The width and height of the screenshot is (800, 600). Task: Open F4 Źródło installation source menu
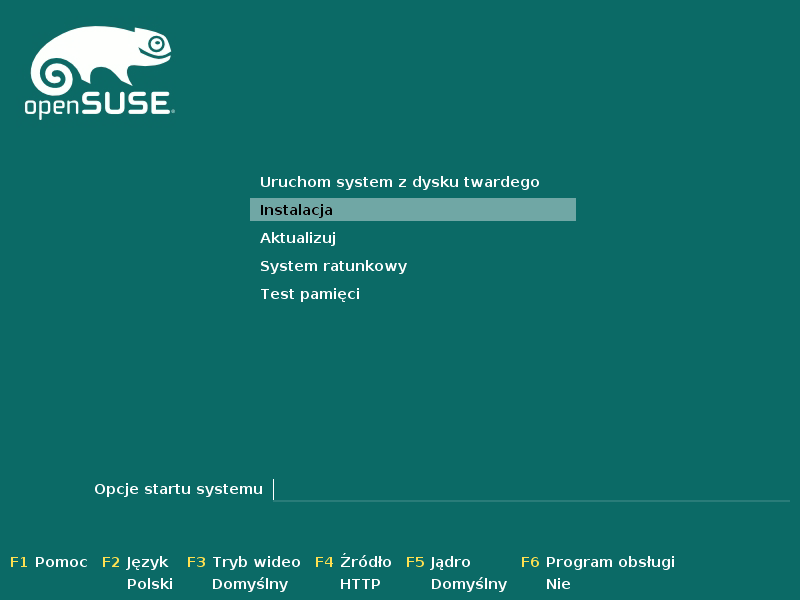(365, 562)
